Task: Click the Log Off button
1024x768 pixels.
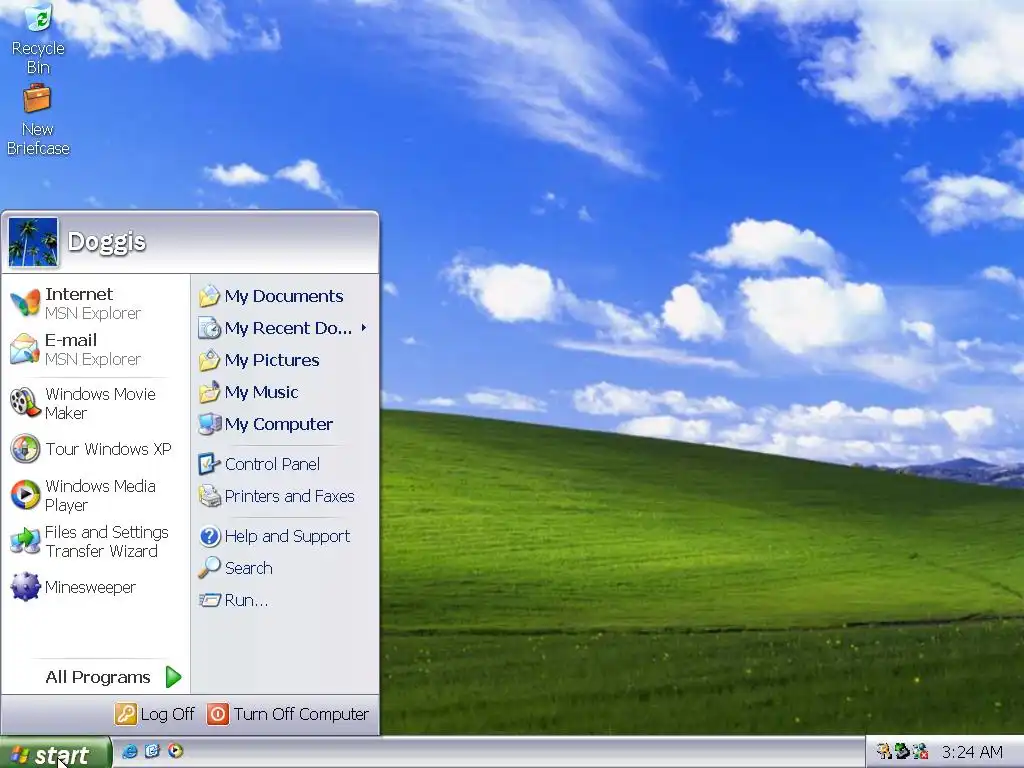Action: (x=155, y=714)
